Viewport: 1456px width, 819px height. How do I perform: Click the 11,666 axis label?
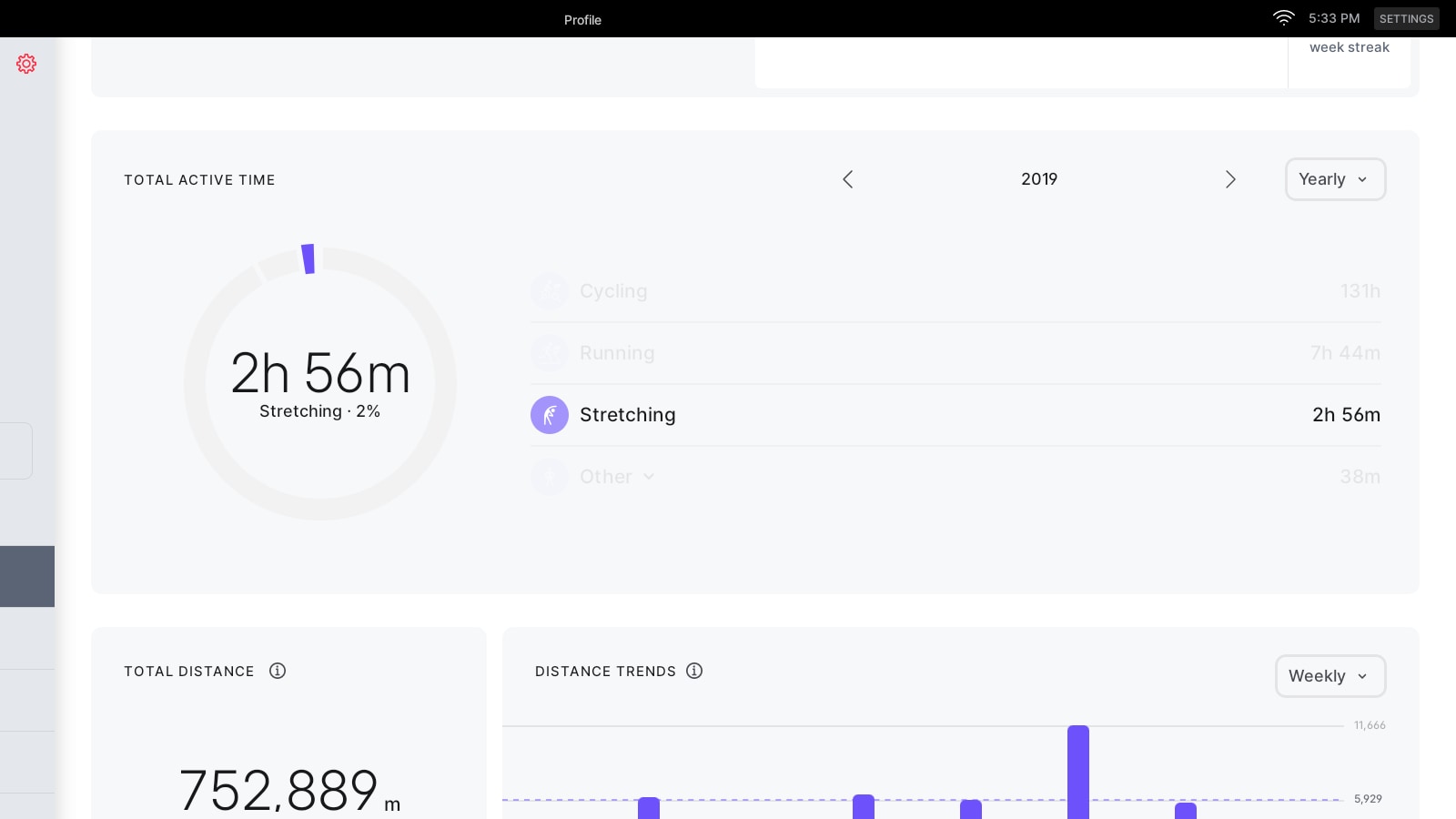[1370, 725]
